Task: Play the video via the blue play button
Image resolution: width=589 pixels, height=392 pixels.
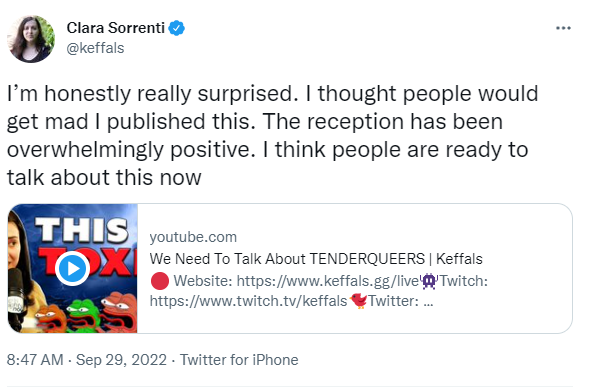Action: coord(72,268)
